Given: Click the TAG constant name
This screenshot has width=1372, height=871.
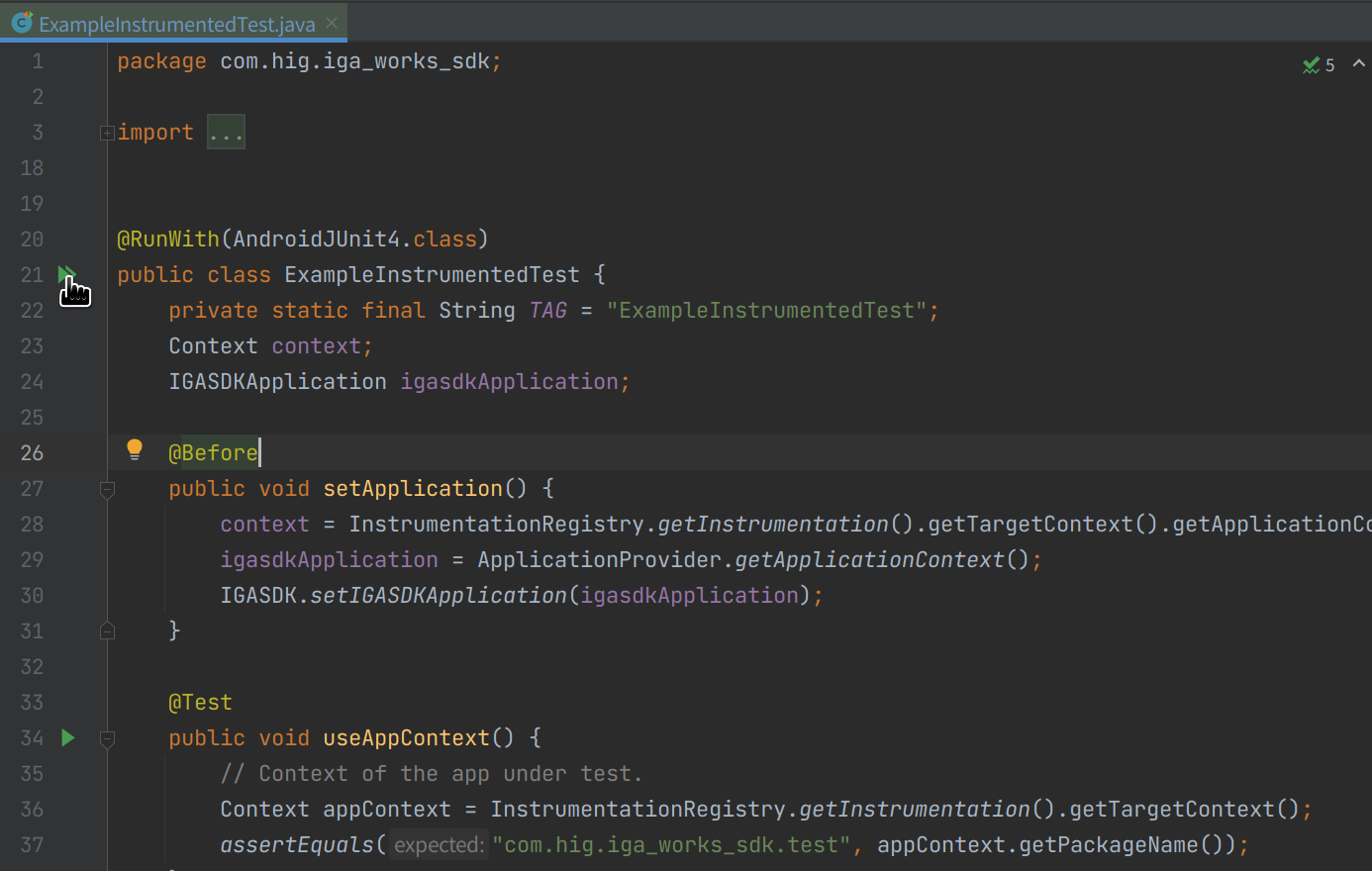Looking at the screenshot, I should tap(548, 310).
